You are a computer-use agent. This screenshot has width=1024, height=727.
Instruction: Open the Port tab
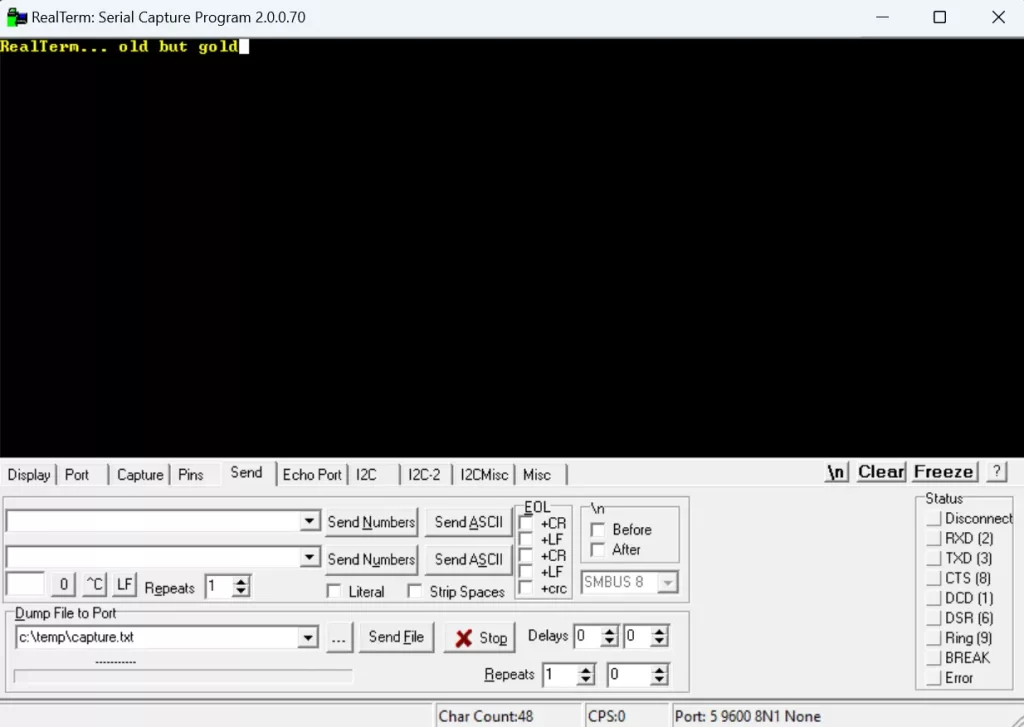(77, 475)
